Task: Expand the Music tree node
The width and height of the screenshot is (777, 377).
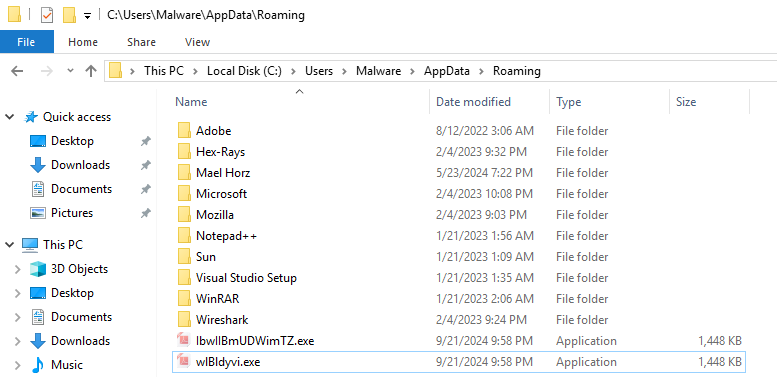Action: [x=17, y=365]
